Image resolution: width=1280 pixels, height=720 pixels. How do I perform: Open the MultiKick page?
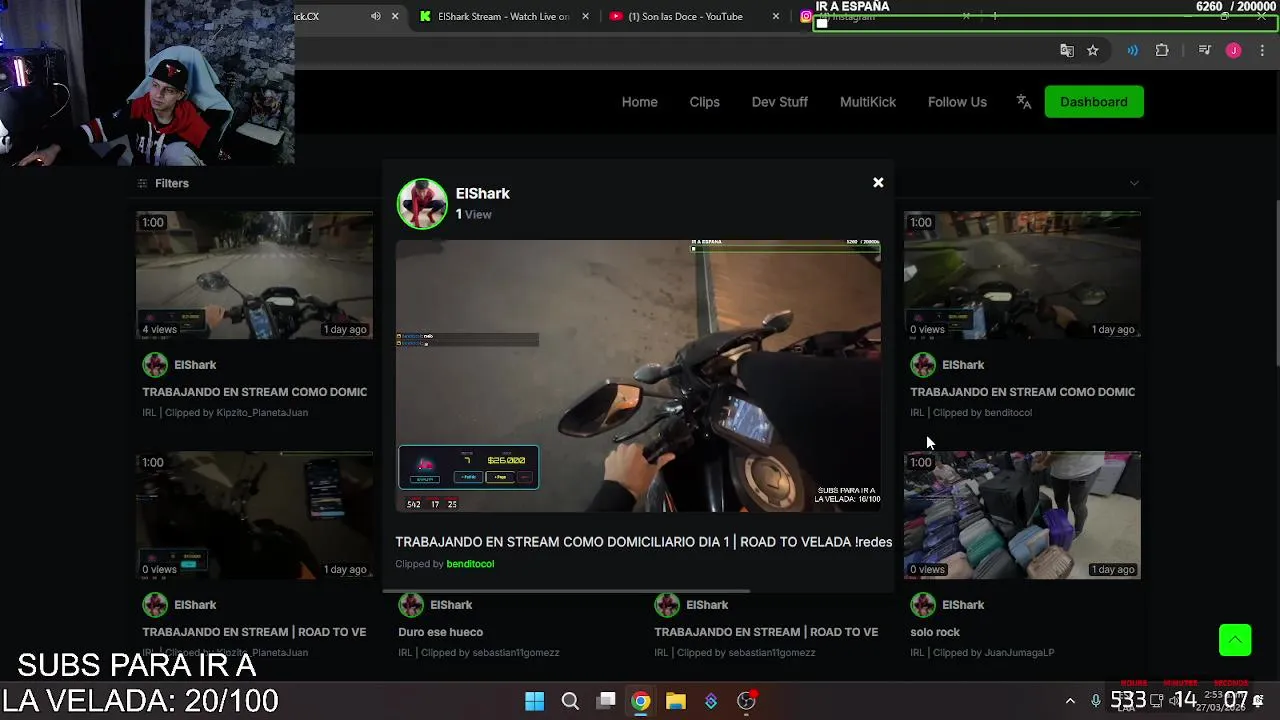click(868, 102)
